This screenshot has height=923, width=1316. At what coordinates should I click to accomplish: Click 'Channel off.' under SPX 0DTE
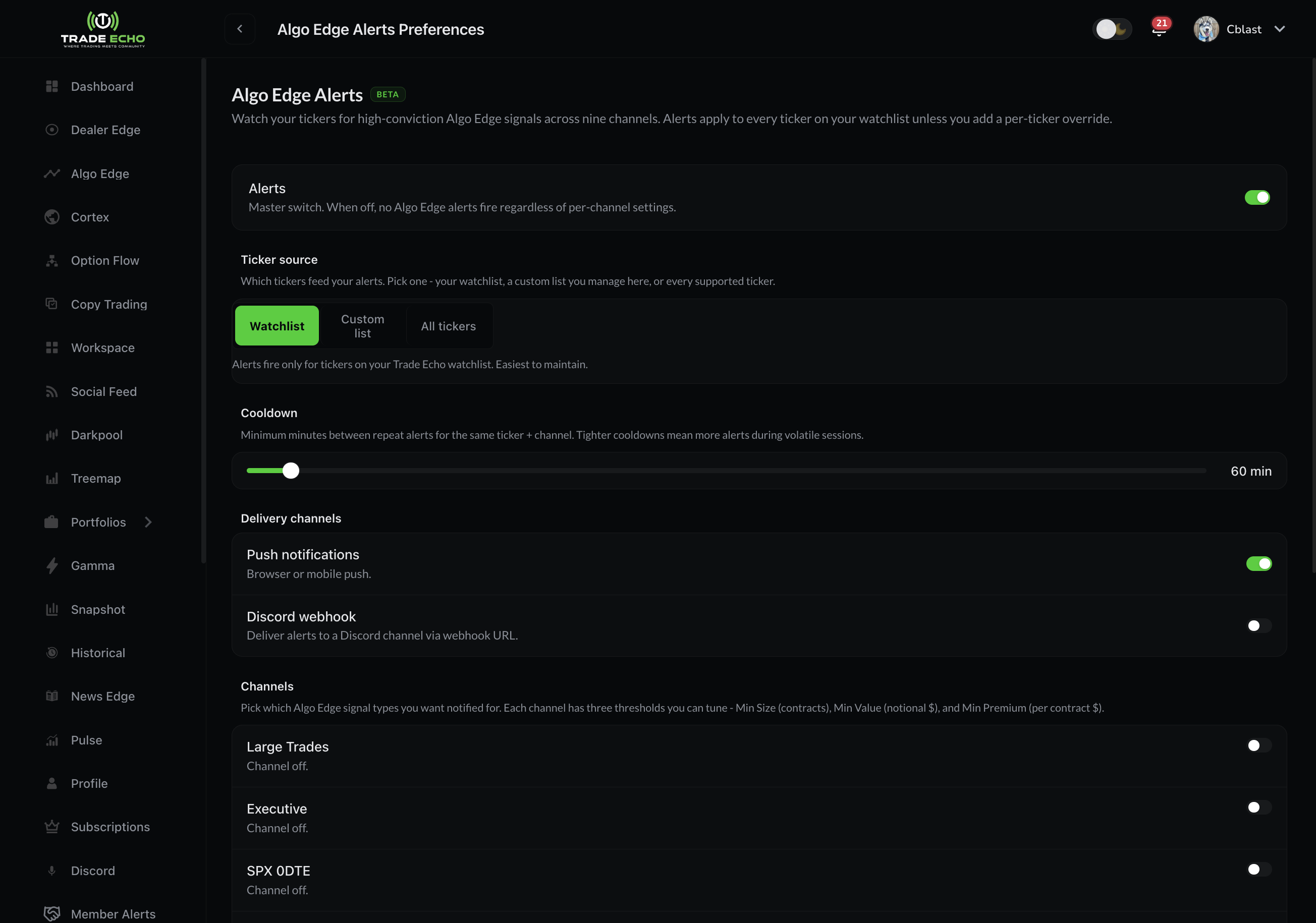[278, 890]
